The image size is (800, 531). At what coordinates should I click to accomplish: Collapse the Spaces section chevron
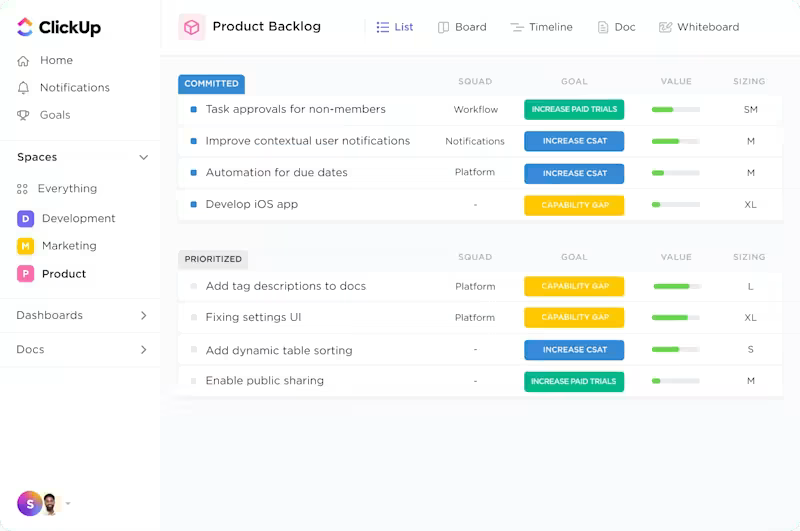(143, 157)
